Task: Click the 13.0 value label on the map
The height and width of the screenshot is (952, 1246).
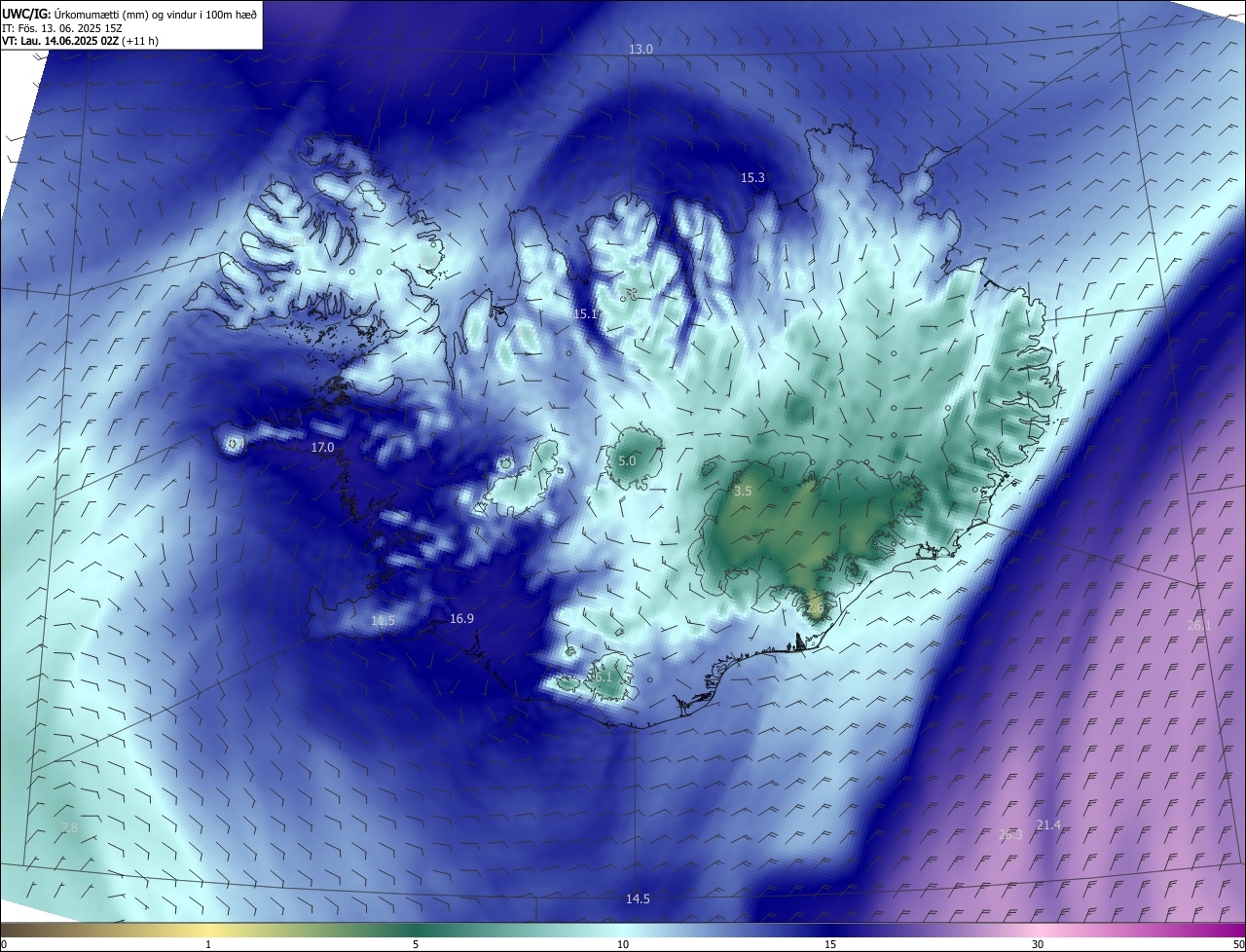Action: coord(641,49)
